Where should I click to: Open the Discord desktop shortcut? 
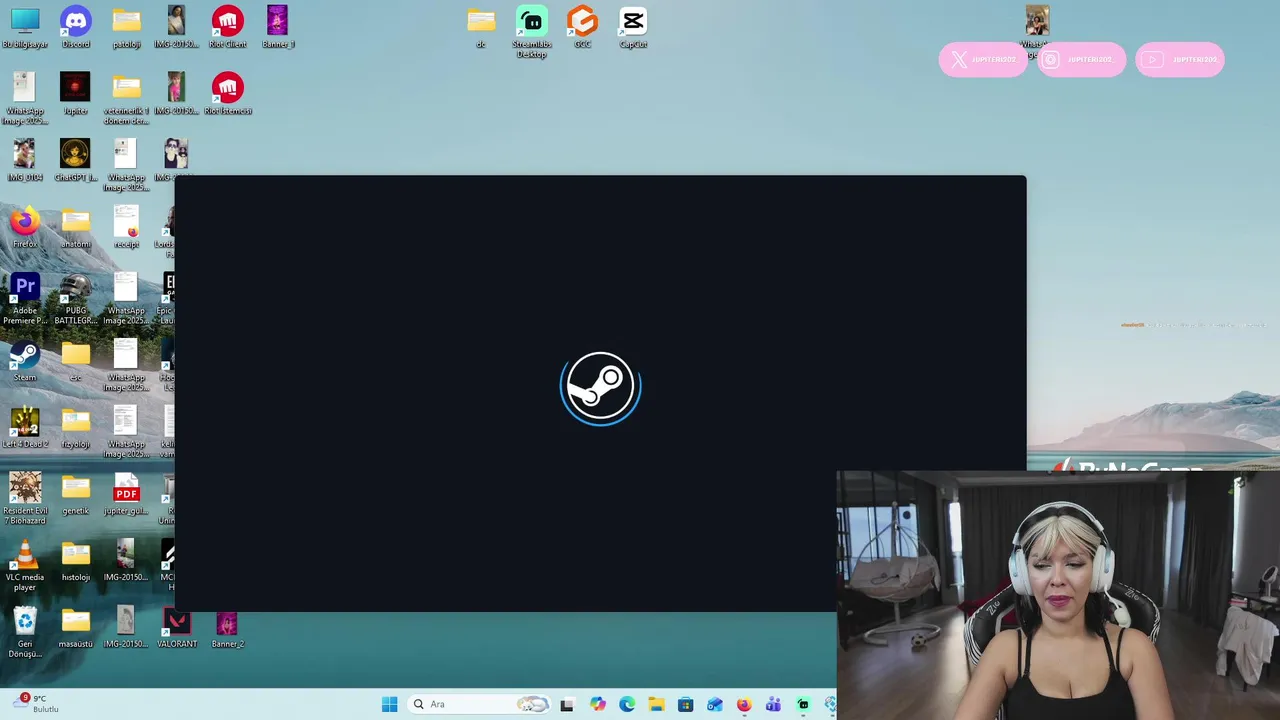coord(75,28)
